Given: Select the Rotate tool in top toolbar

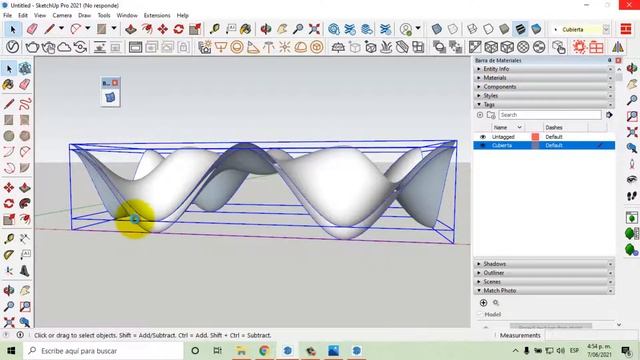Looking at the screenshot, I should coord(178,29).
